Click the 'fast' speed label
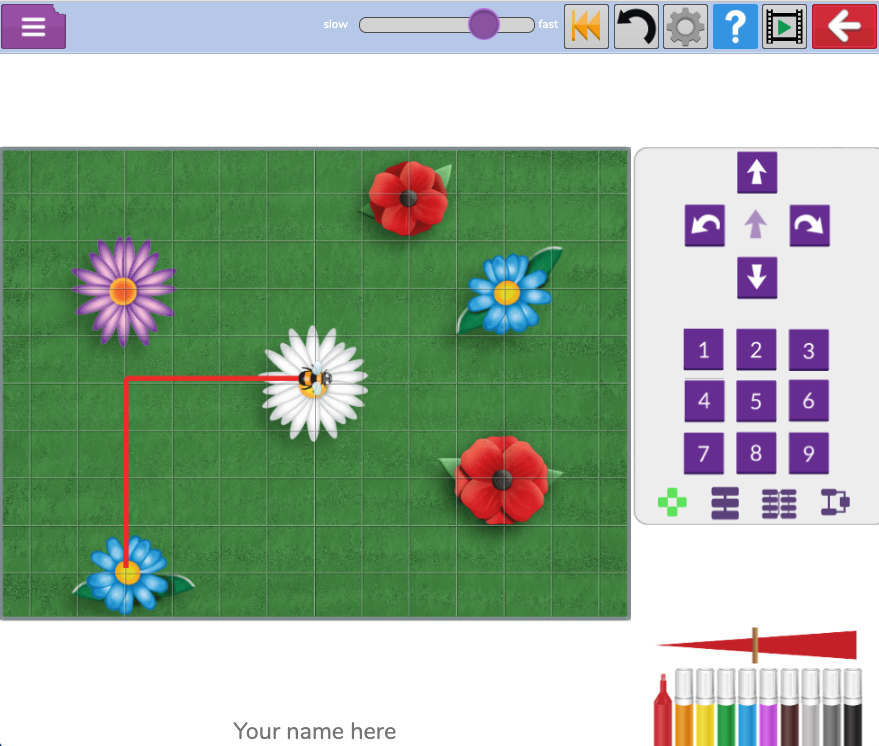The height and width of the screenshot is (746, 879). [548, 24]
